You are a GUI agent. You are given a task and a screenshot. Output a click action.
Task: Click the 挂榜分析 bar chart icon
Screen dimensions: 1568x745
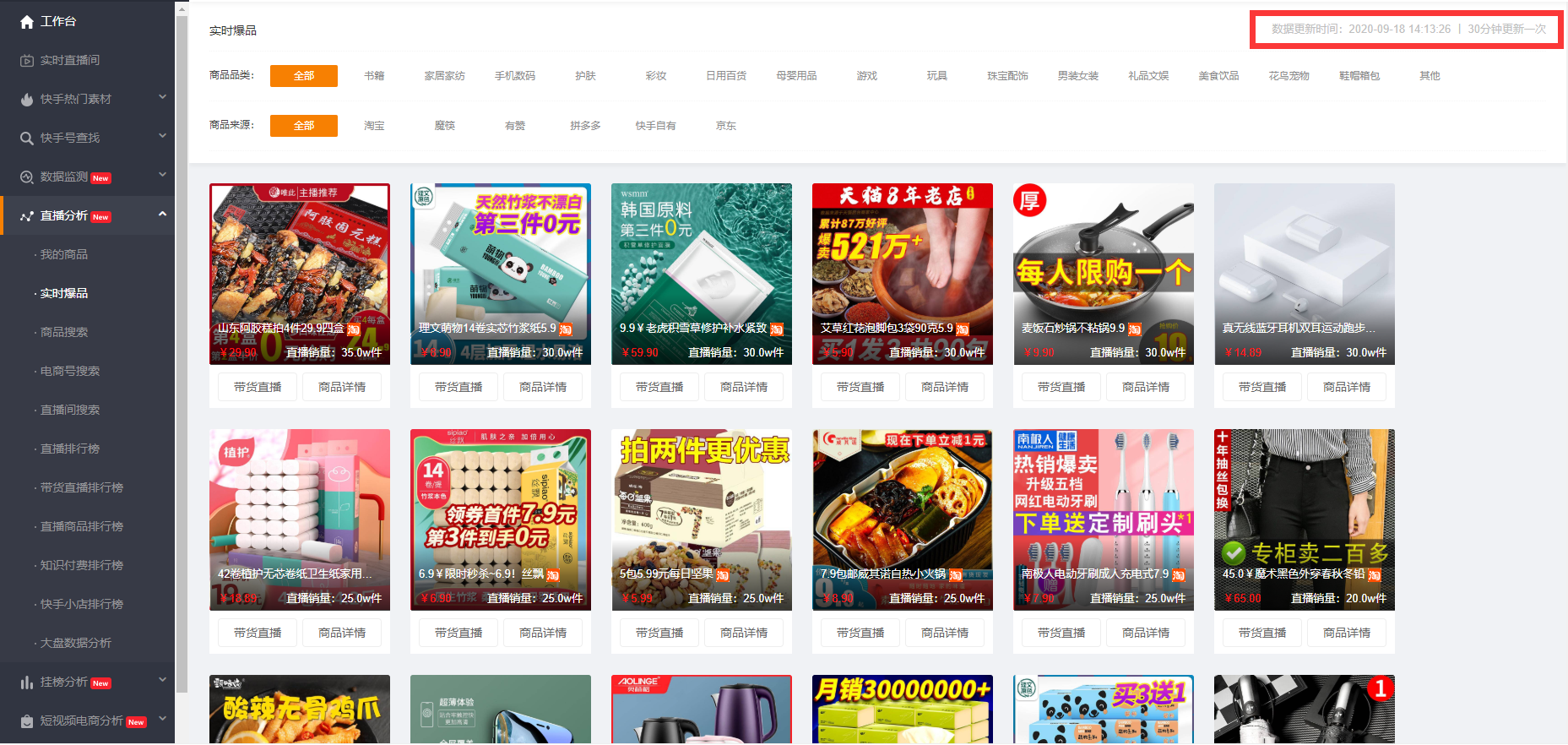point(27,682)
